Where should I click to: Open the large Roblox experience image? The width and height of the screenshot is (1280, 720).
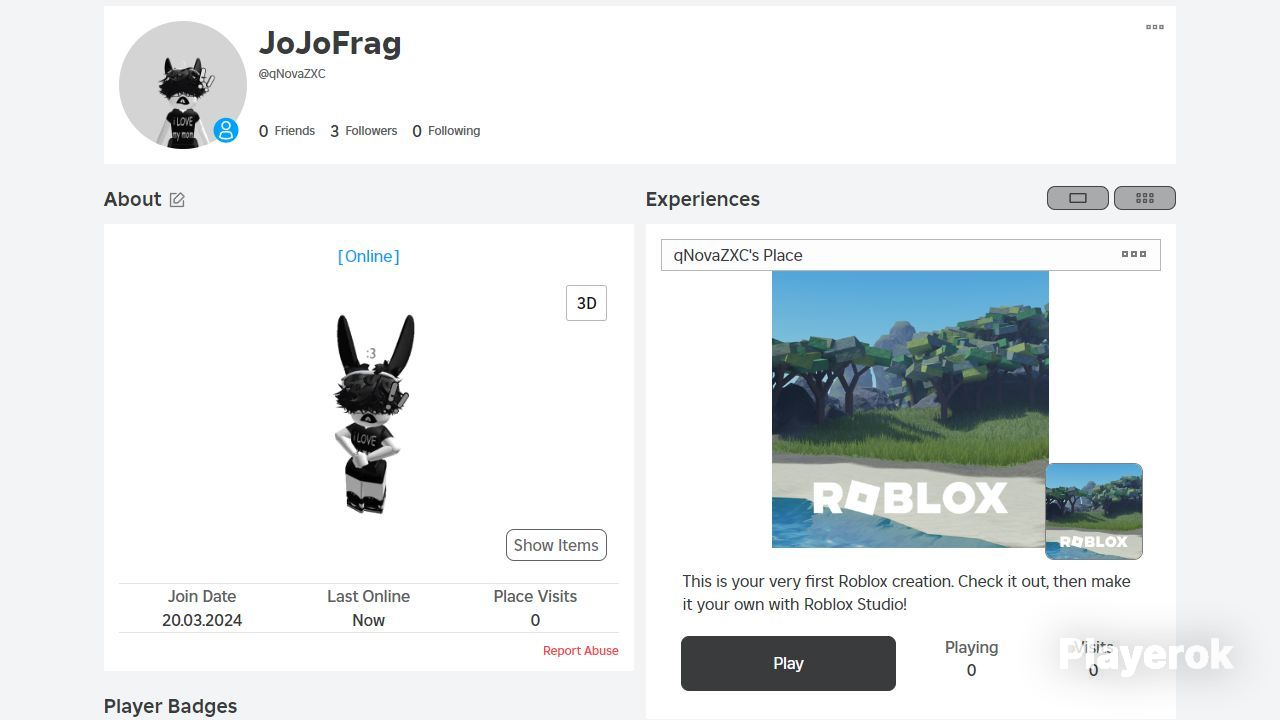(x=910, y=409)
